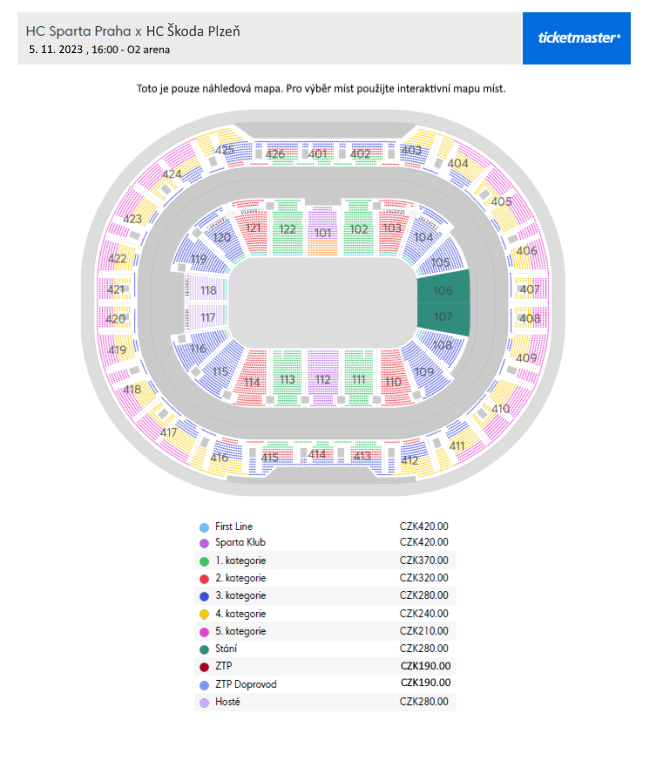Screen dimensions: 670x768
Task: Select standing section 107
Action: (x=443, y=318)
